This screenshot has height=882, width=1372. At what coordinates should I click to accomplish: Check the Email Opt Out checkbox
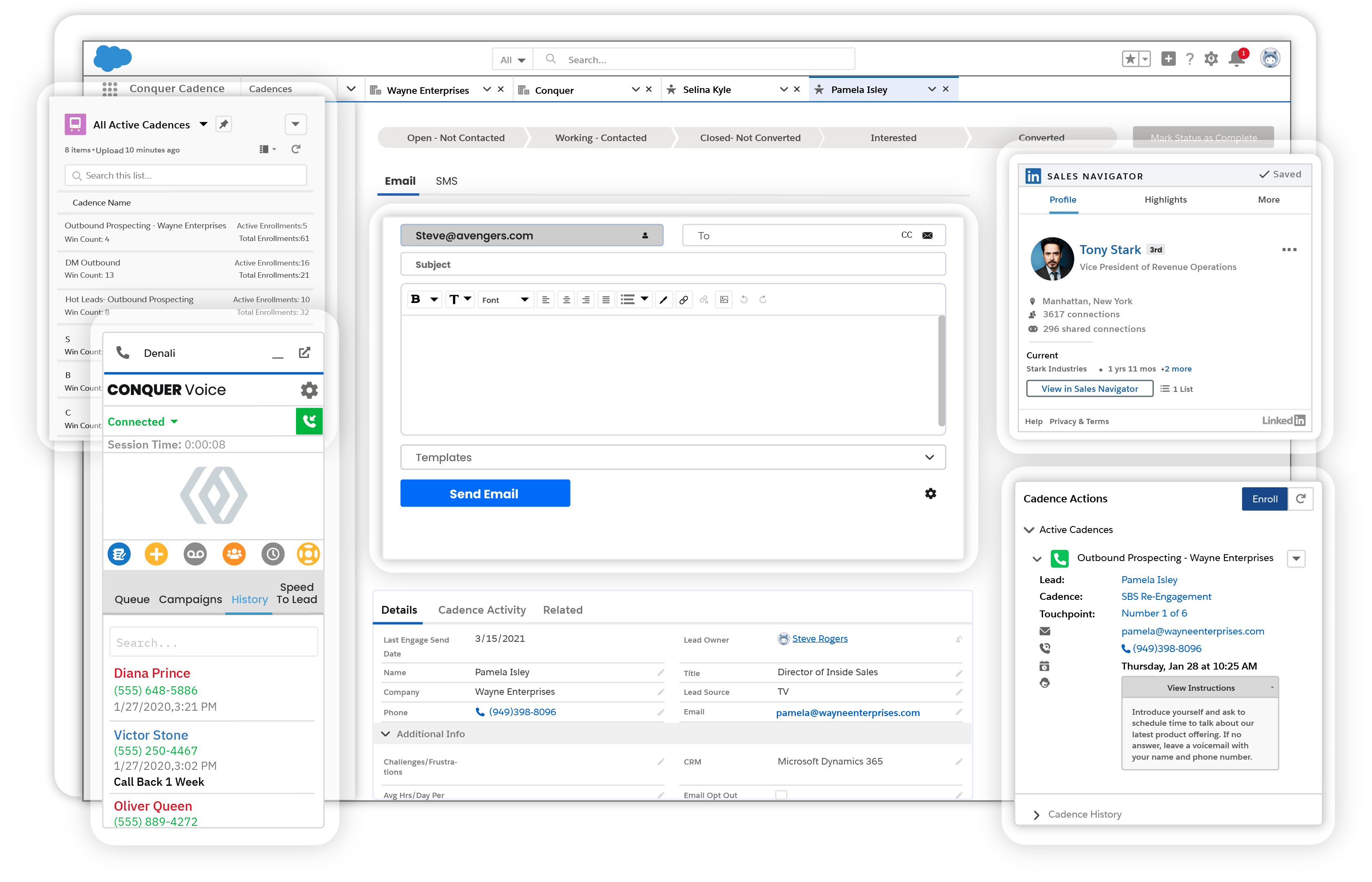point(781,794)
